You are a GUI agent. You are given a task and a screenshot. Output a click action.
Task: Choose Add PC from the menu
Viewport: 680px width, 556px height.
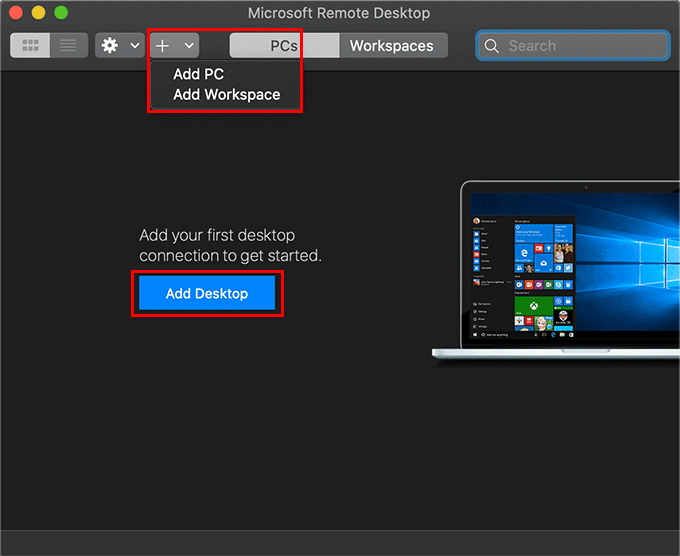click(x=198, y=74)
